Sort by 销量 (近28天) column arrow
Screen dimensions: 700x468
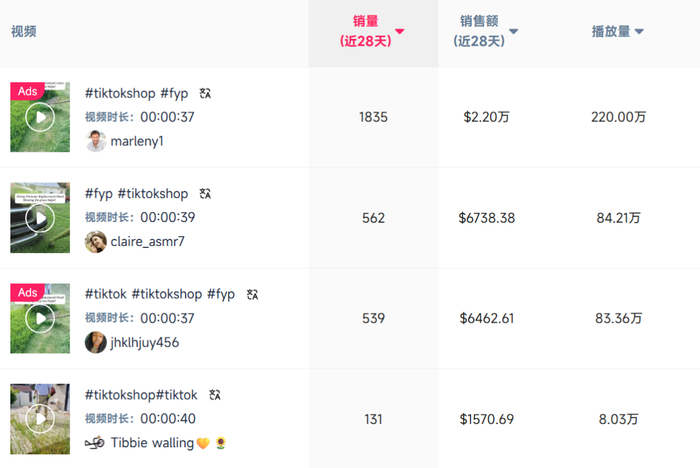coord(400,32)
